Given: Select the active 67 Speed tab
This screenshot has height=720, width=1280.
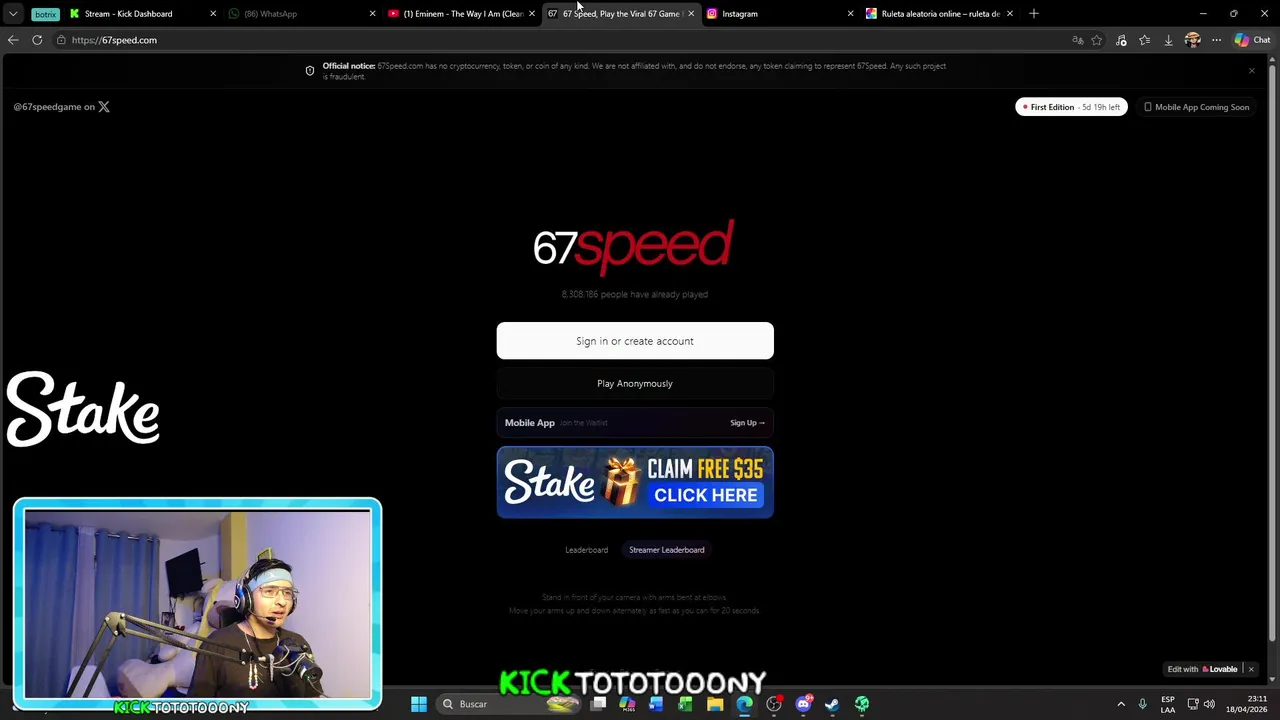Looking at the screenshot, I should (620, 14).
